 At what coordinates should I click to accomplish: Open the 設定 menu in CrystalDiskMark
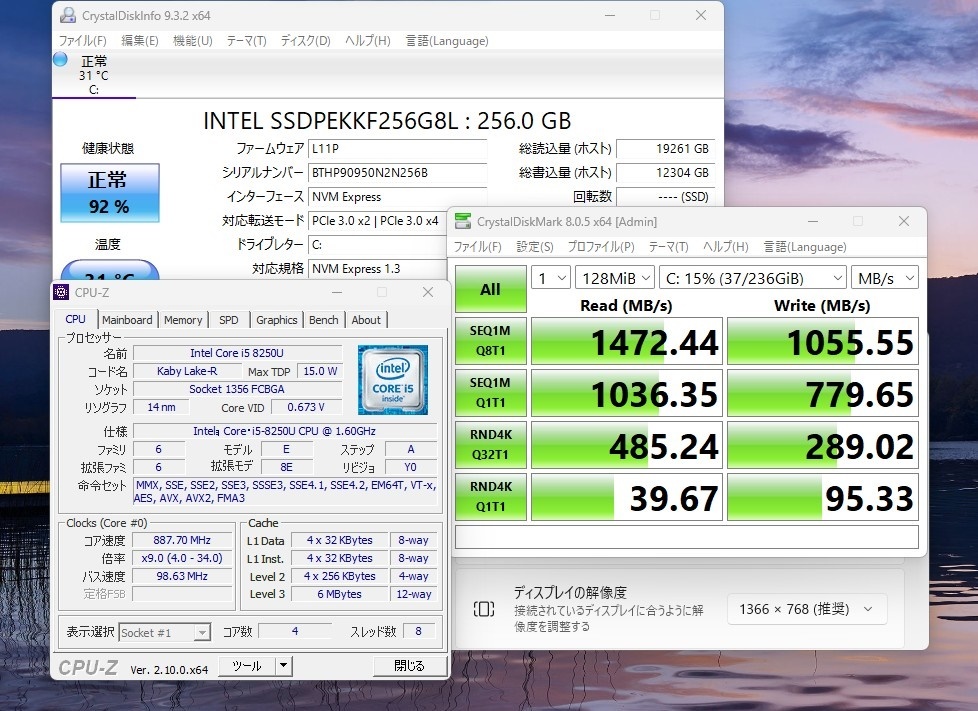coord(535,247)
